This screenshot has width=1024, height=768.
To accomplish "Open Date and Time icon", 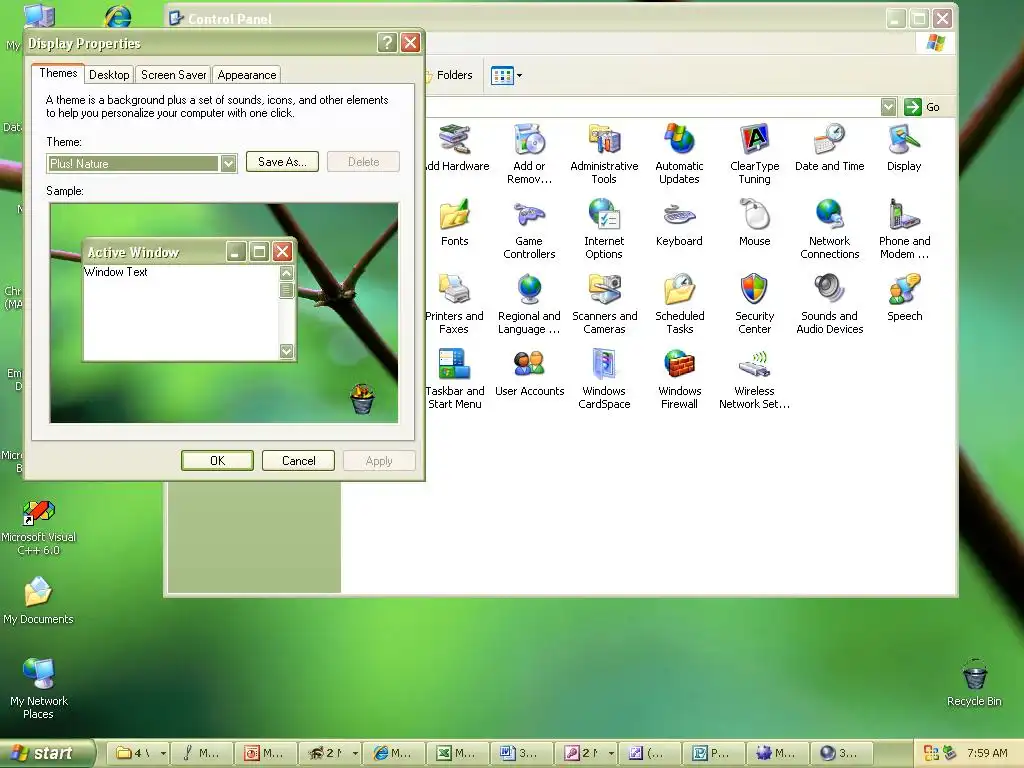I will point(829,148).
